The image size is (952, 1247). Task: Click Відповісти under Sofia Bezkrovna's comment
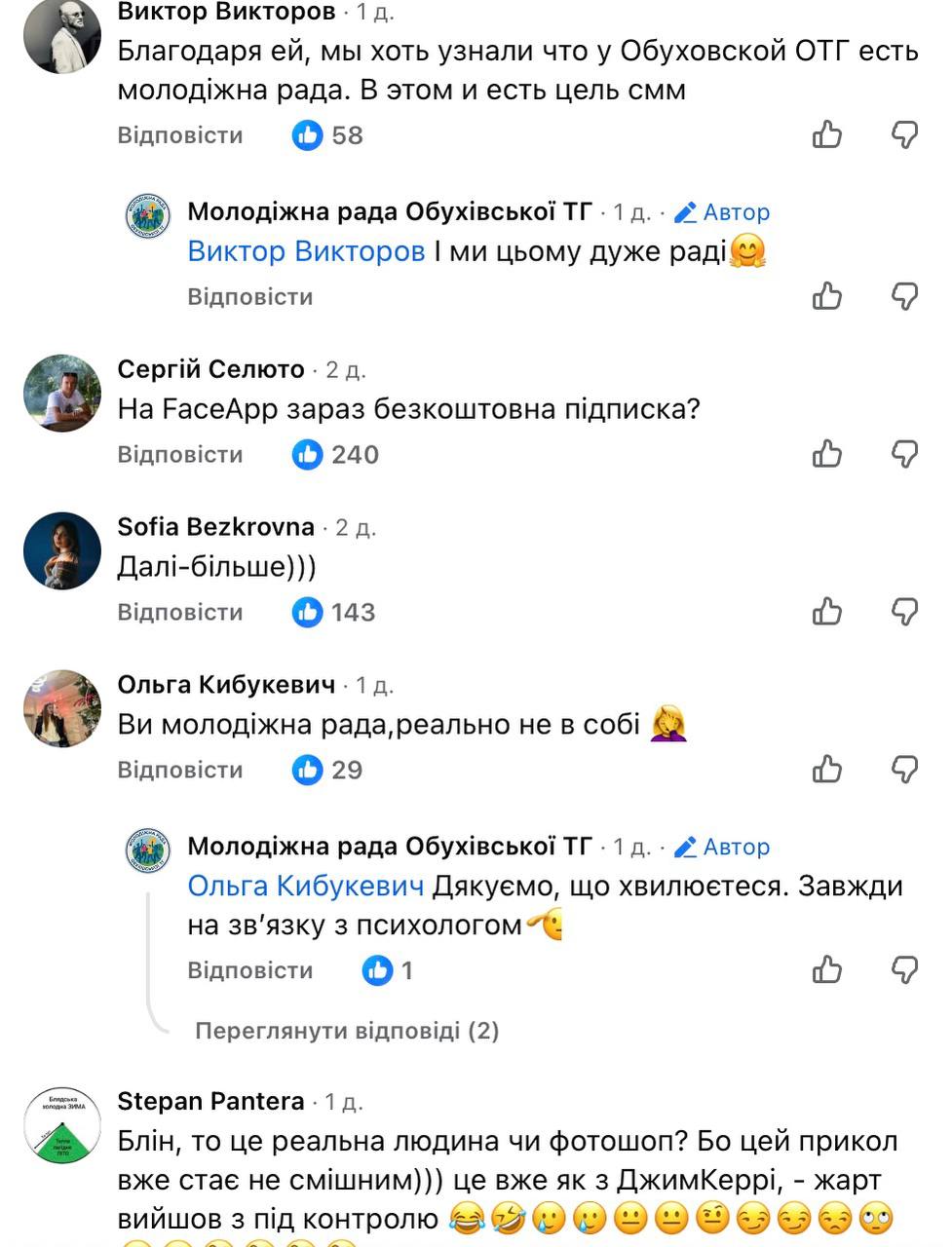coord(180,612)
